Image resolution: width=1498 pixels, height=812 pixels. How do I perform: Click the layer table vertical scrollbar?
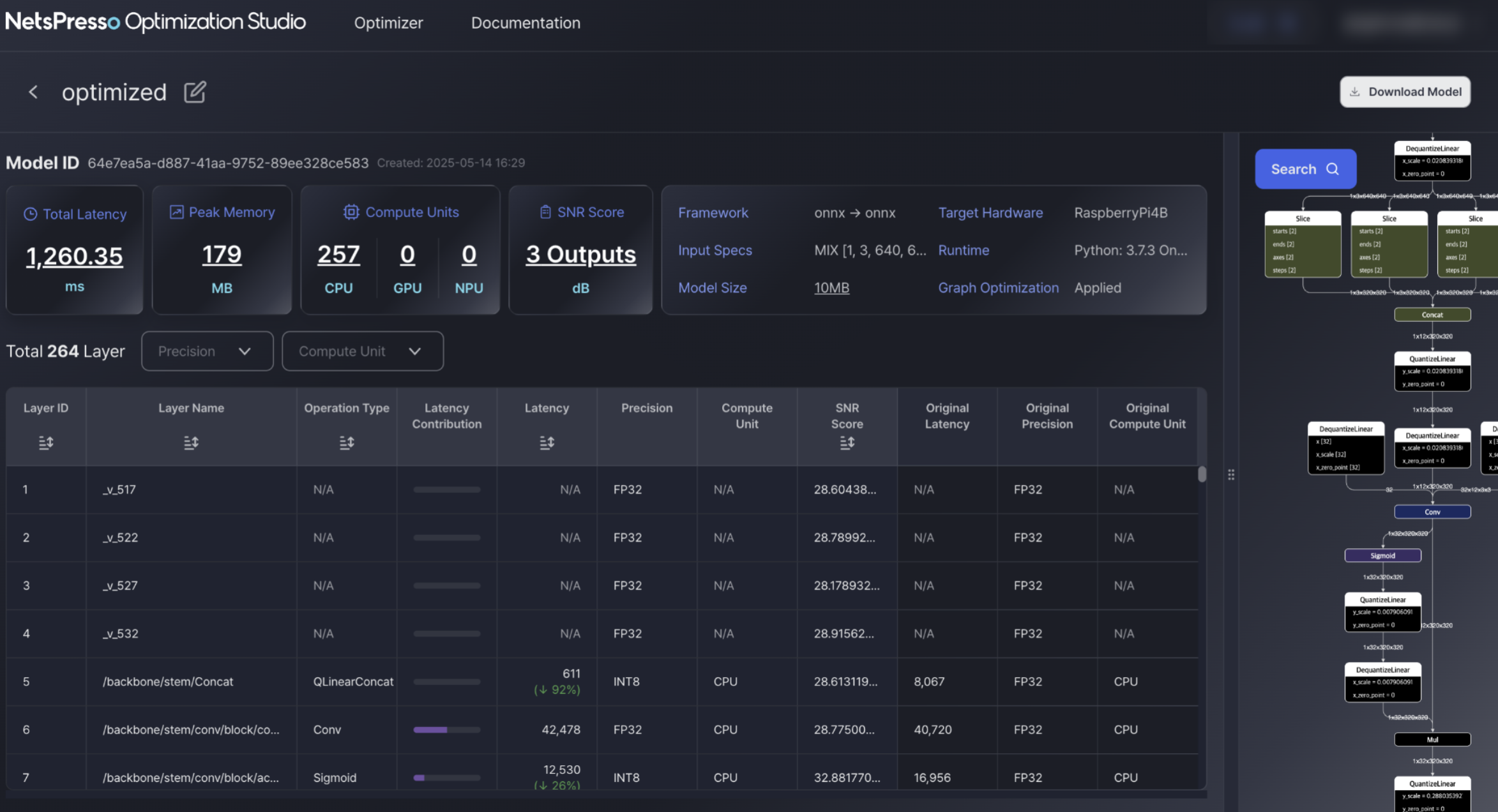point(1202,474)
